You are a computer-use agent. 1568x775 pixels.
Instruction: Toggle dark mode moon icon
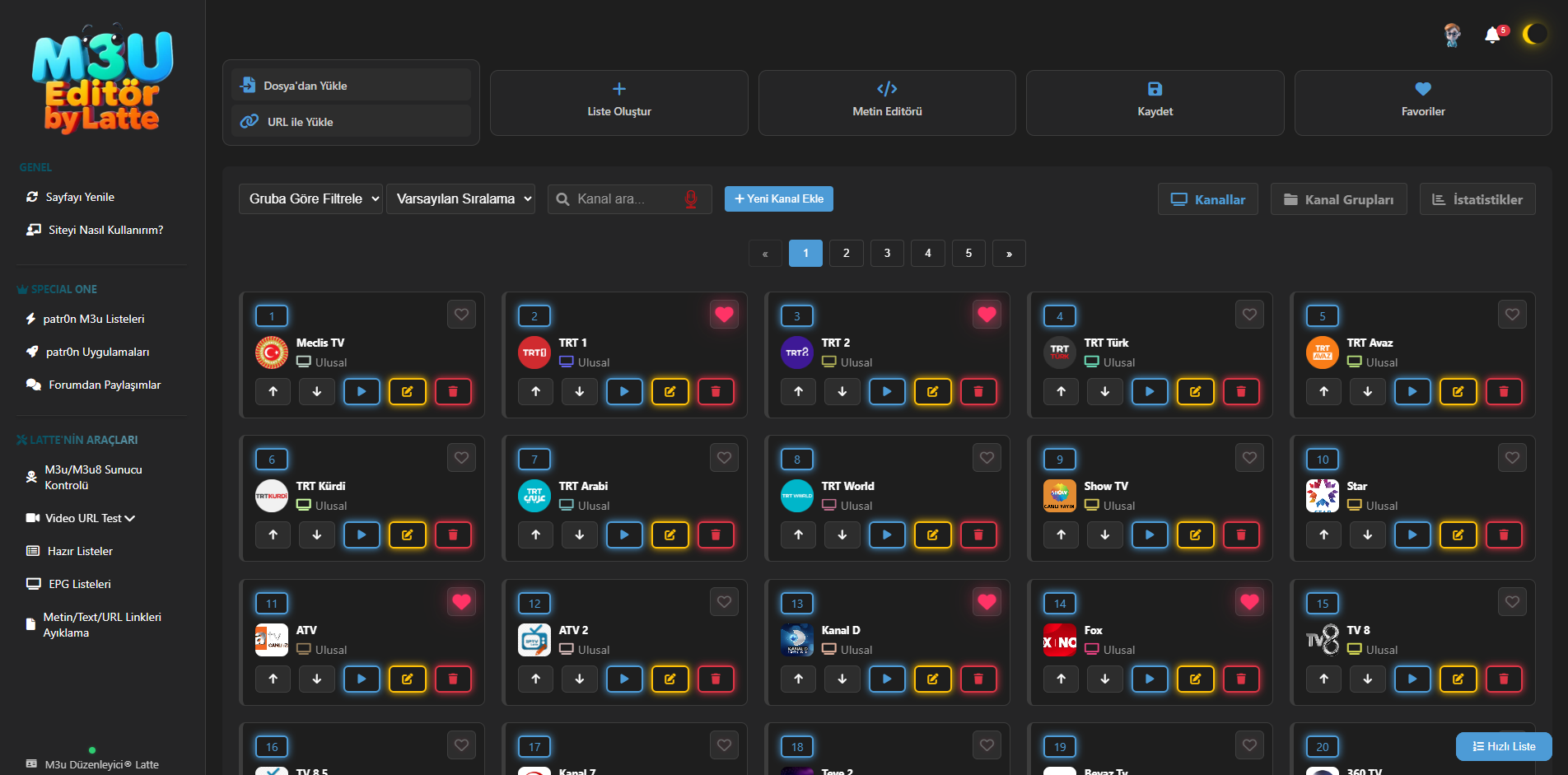(1533, 34)
